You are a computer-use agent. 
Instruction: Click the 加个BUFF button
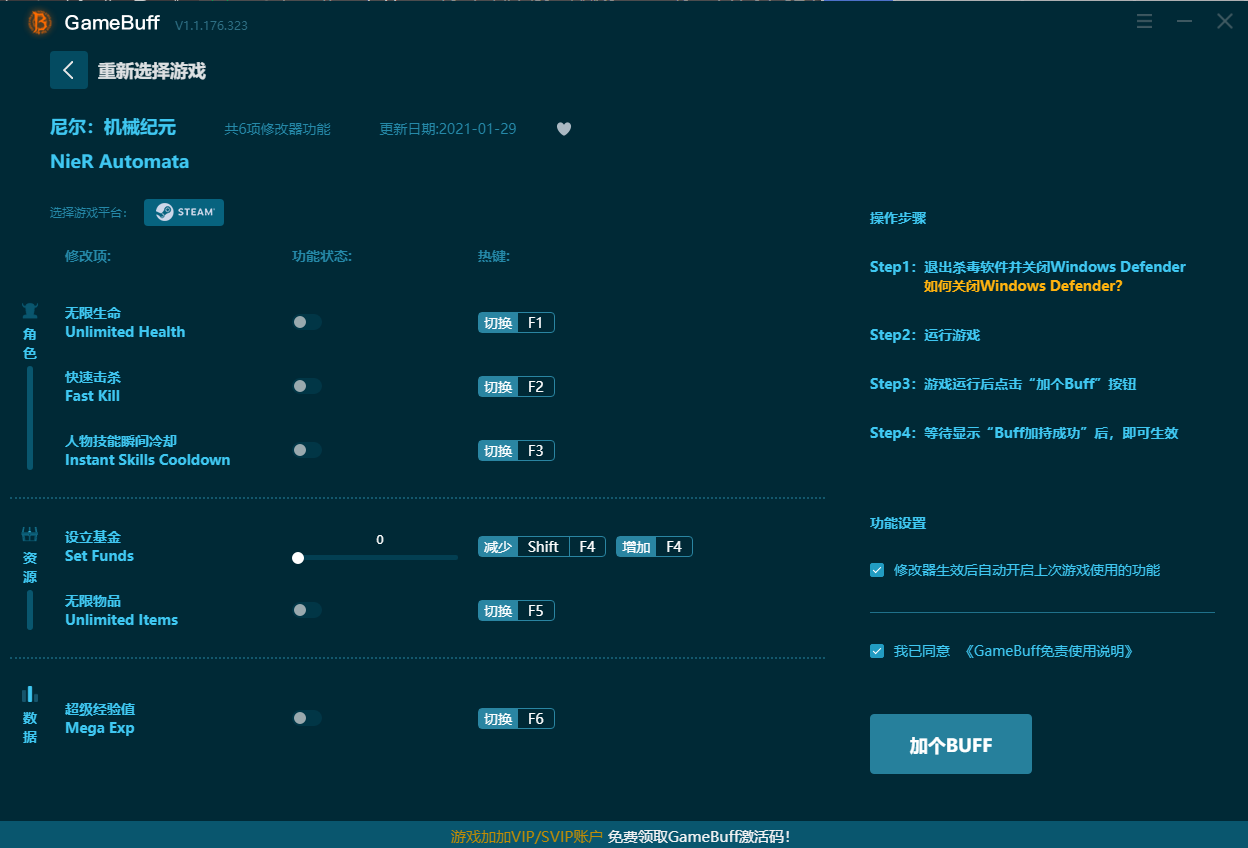point(951,744)
